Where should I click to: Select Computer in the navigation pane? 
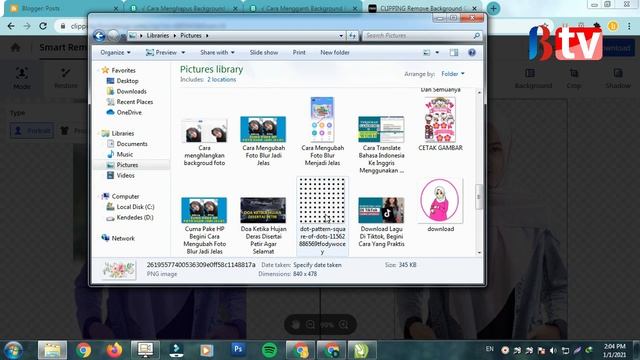[125, 196]
